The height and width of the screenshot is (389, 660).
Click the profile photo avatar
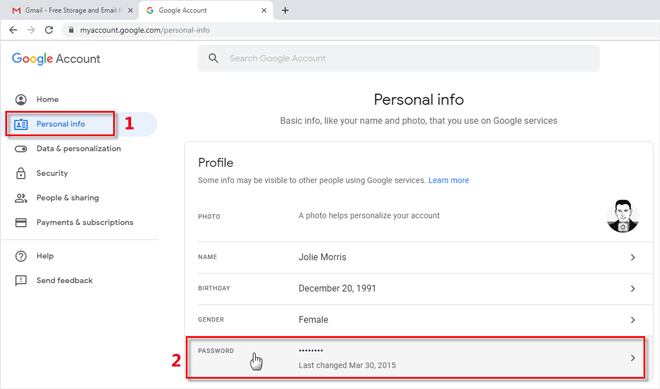[x=623, y=216]
